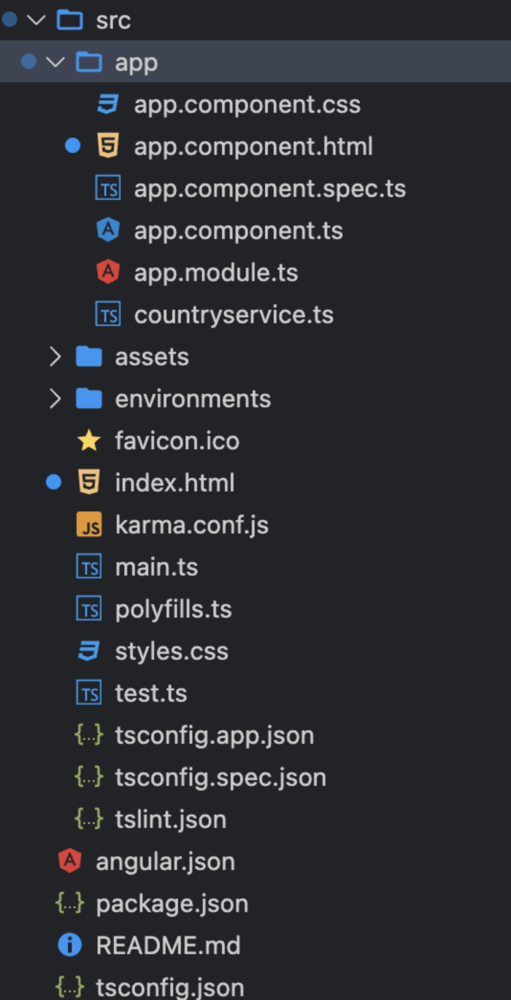Click the braces icon for tsconfig.json

point(70,988)
